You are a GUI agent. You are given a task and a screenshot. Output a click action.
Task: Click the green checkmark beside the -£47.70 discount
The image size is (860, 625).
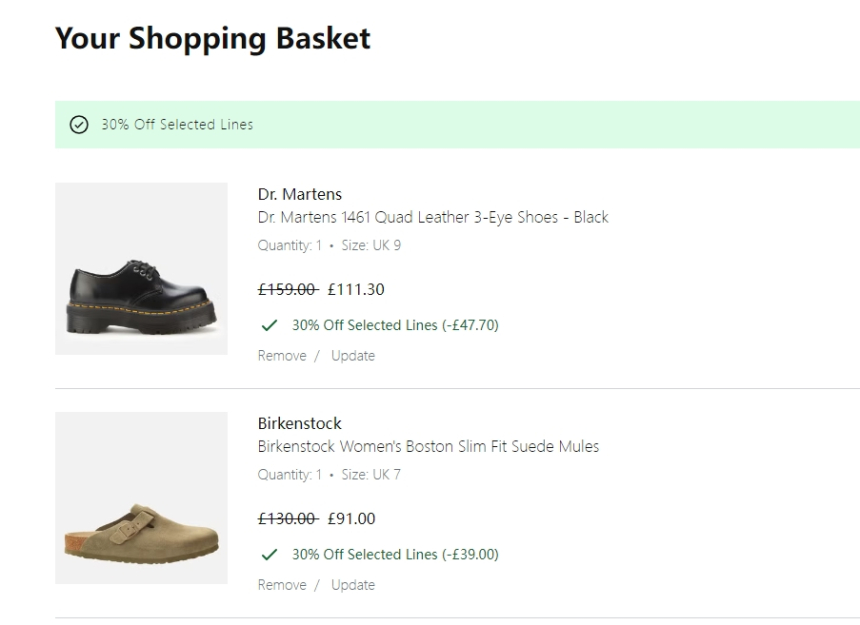268,325
